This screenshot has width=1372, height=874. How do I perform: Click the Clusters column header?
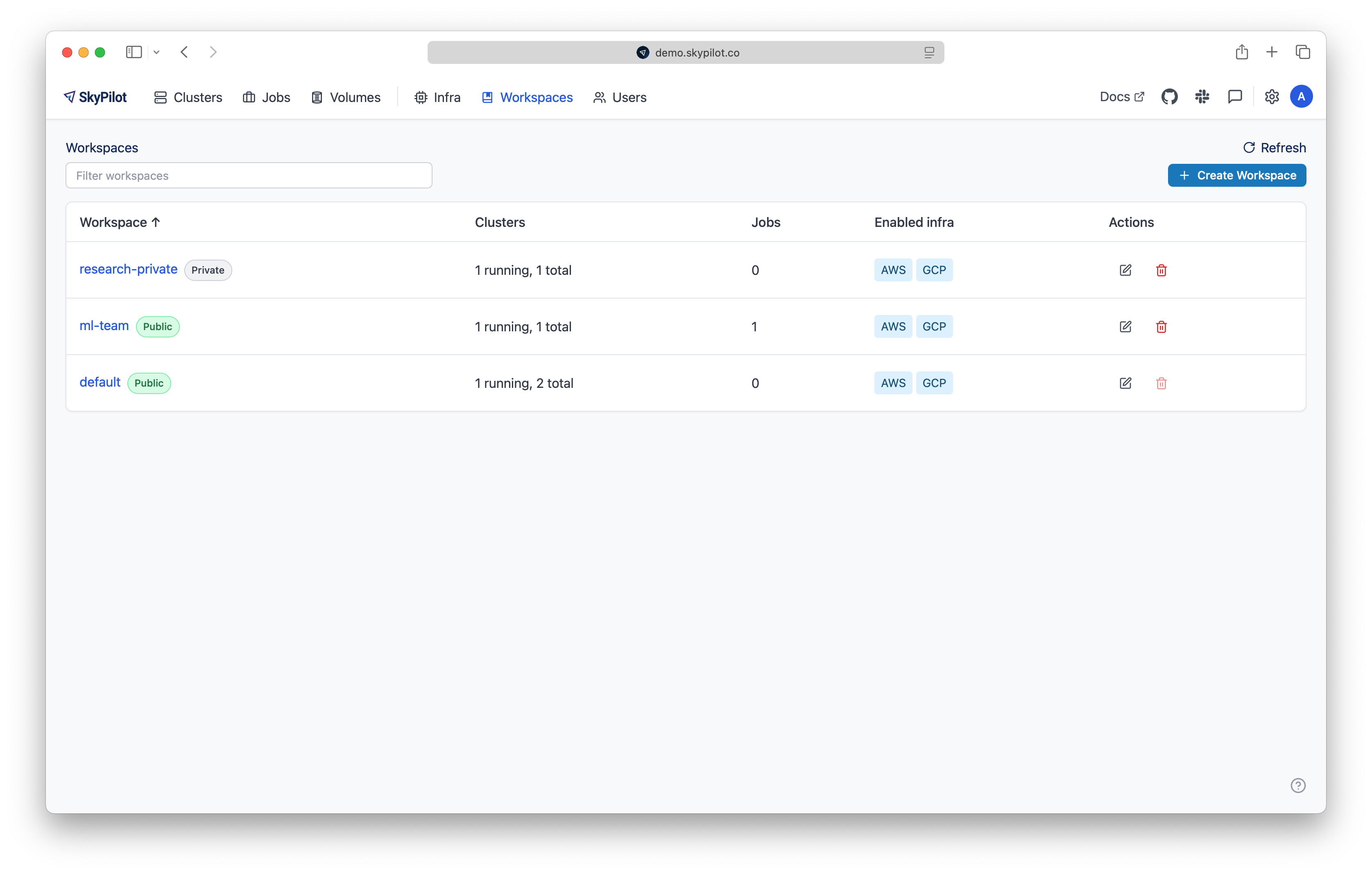coord(500,222)
